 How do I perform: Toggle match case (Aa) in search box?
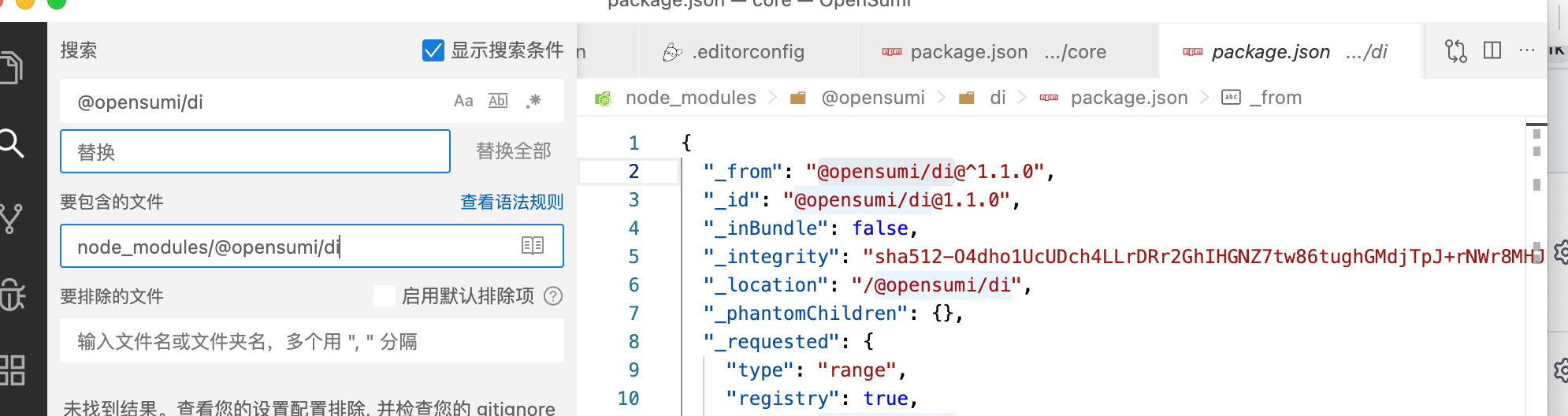(x=463, y=101)
